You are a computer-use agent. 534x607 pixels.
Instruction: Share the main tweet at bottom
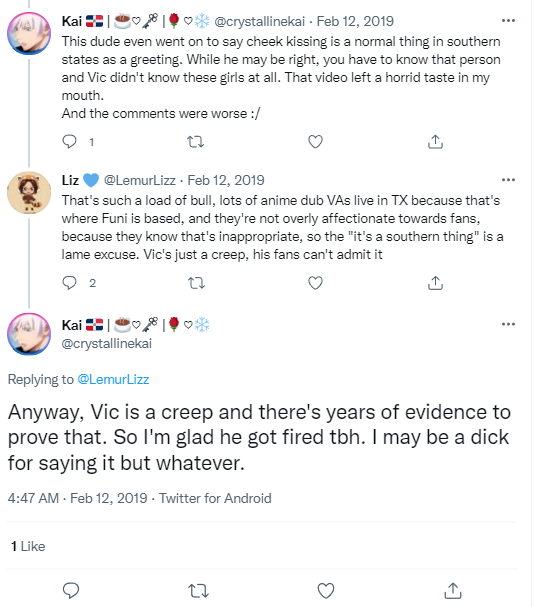click(453, 591)
